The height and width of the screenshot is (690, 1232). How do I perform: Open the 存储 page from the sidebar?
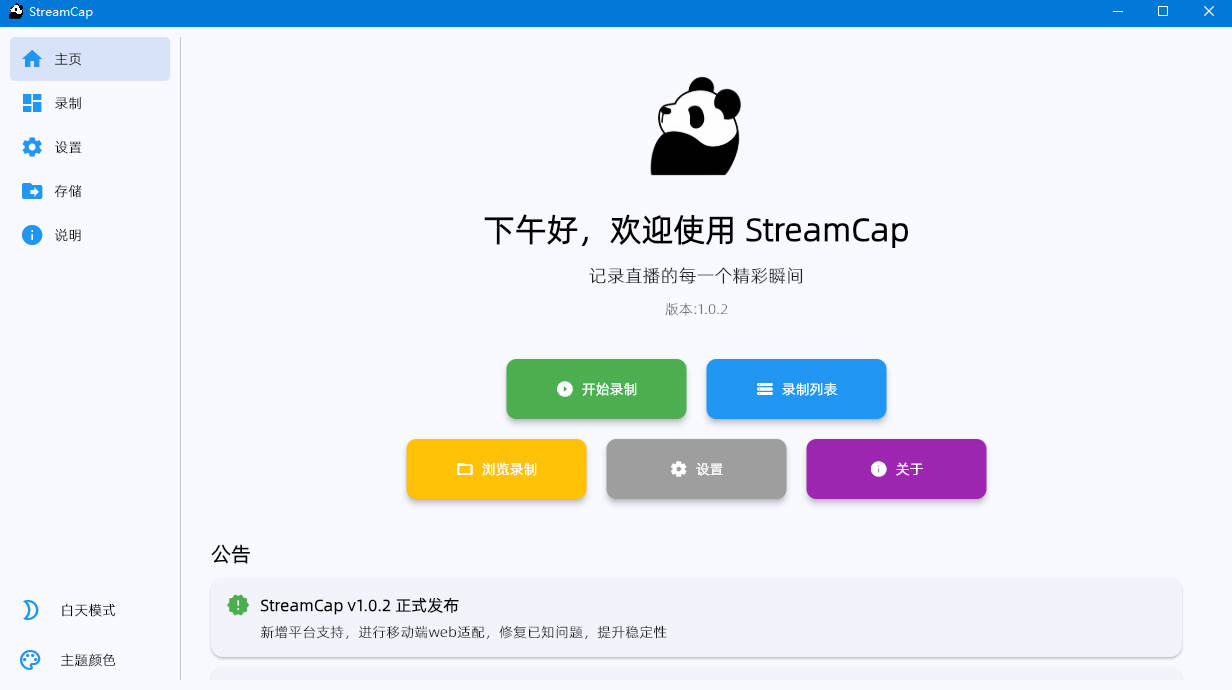point(68,191)
